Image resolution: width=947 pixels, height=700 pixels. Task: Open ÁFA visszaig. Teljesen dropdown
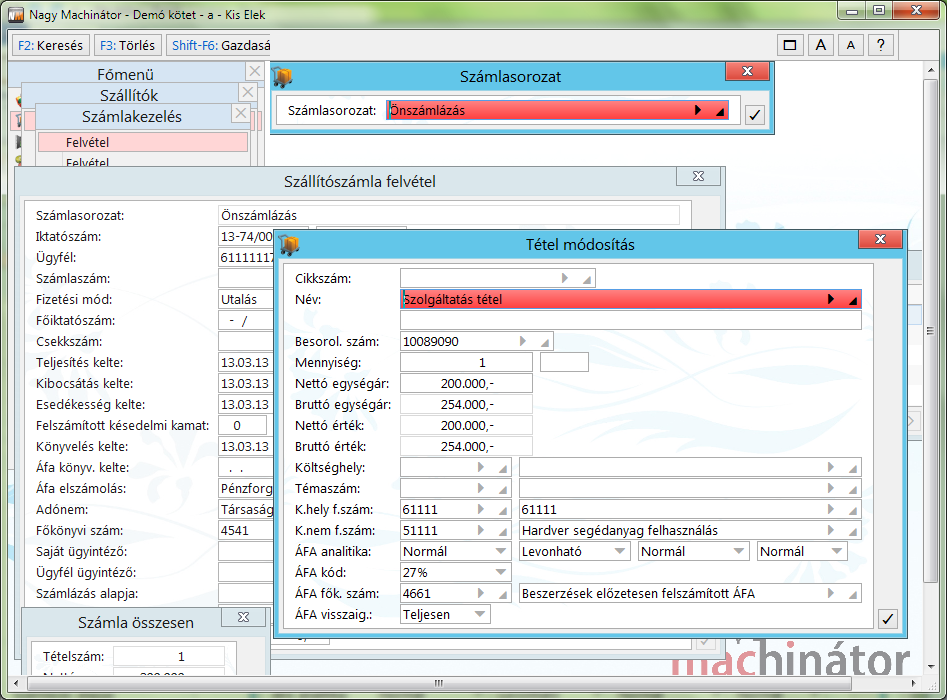(480, 614)
